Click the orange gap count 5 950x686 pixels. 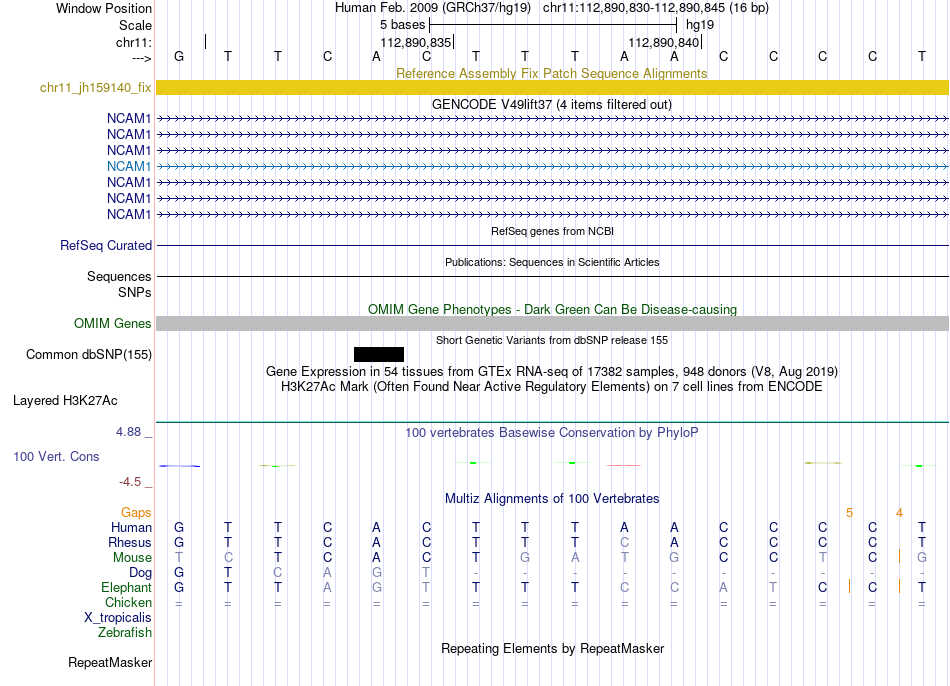pyautogui.click(x=849, y=513)
